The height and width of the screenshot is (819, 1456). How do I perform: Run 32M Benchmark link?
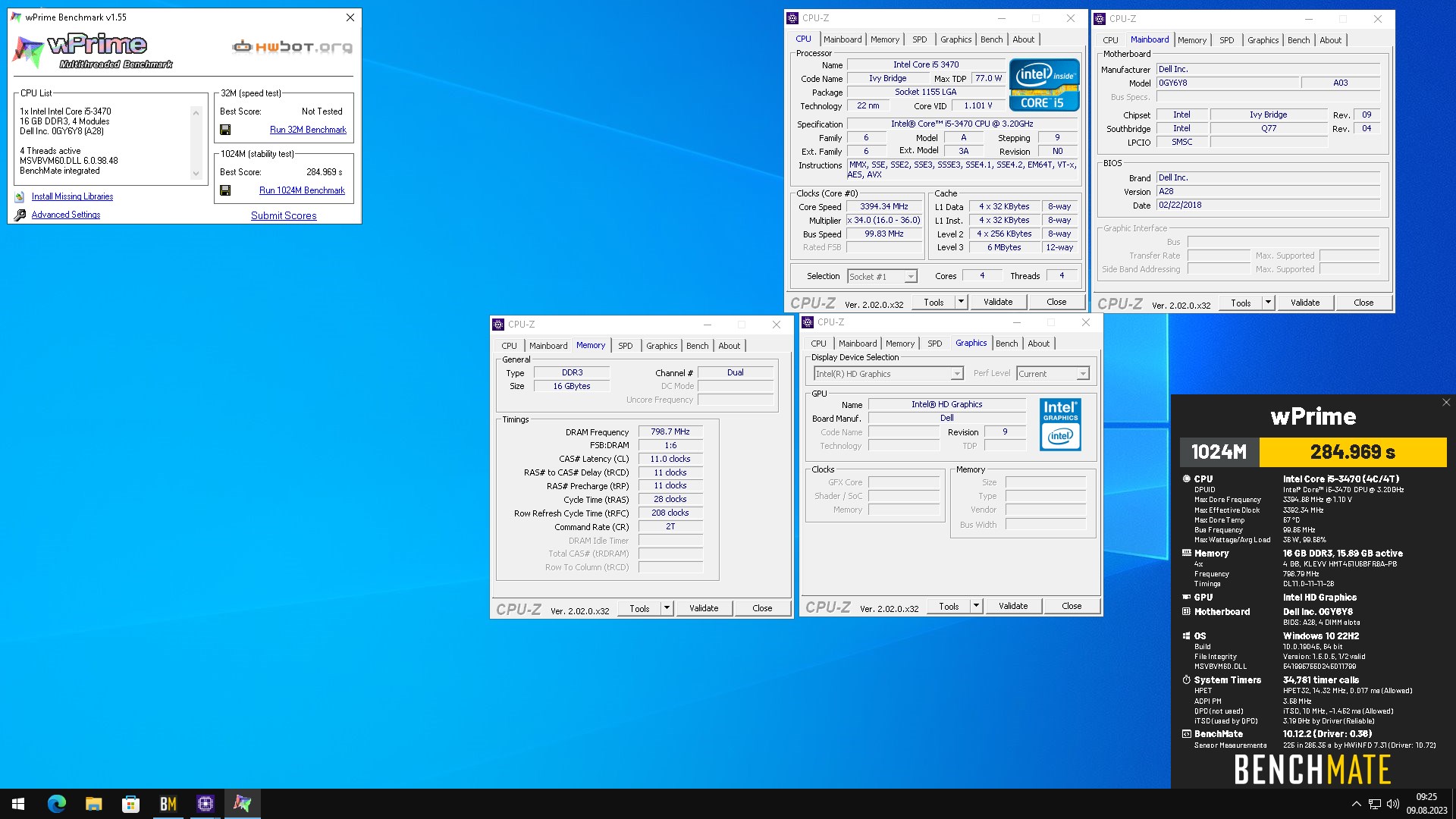click(308, 130)
